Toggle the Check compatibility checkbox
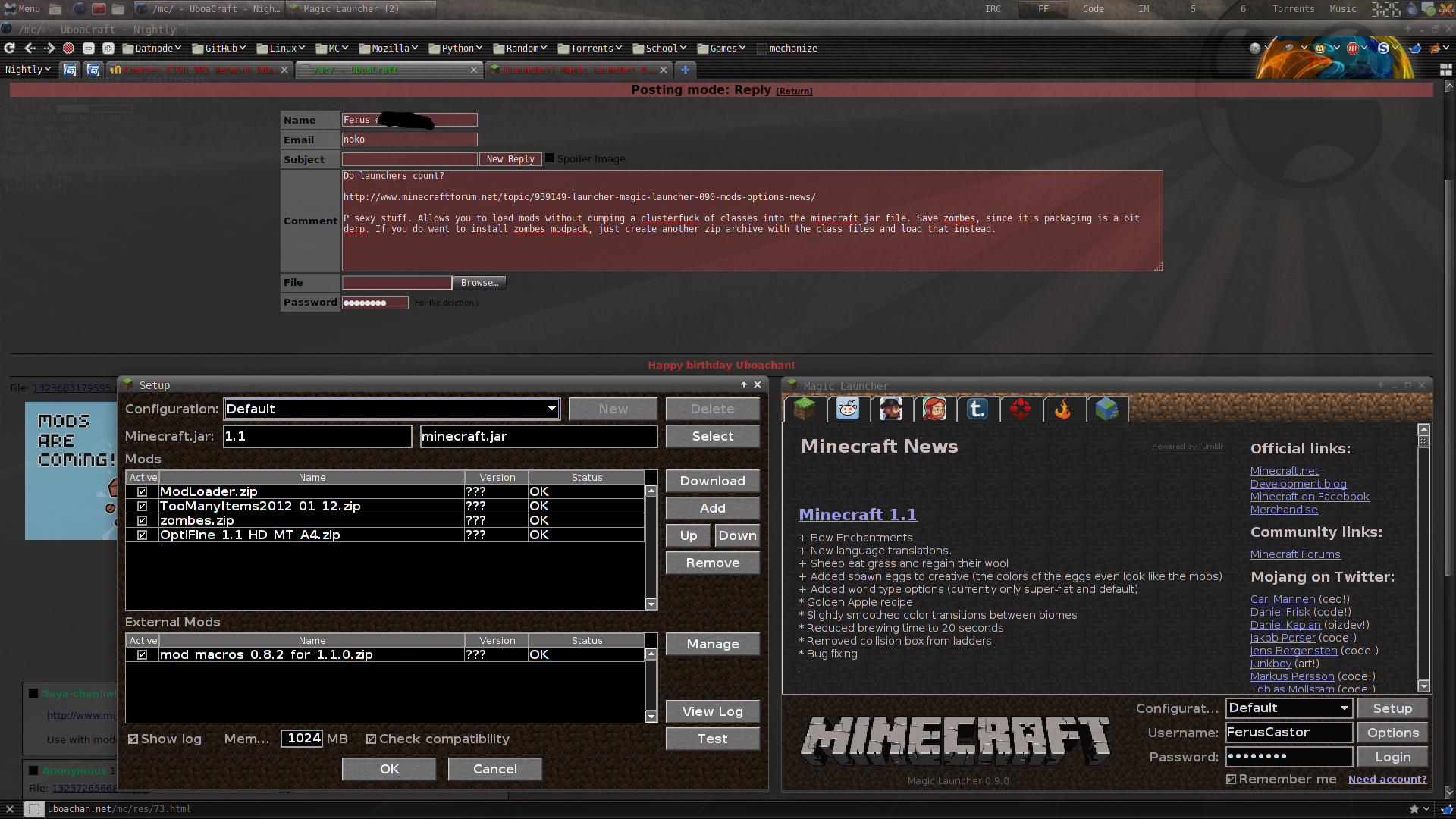The width and height of the screenshot is (1456, 819). [x=371, y=739]
